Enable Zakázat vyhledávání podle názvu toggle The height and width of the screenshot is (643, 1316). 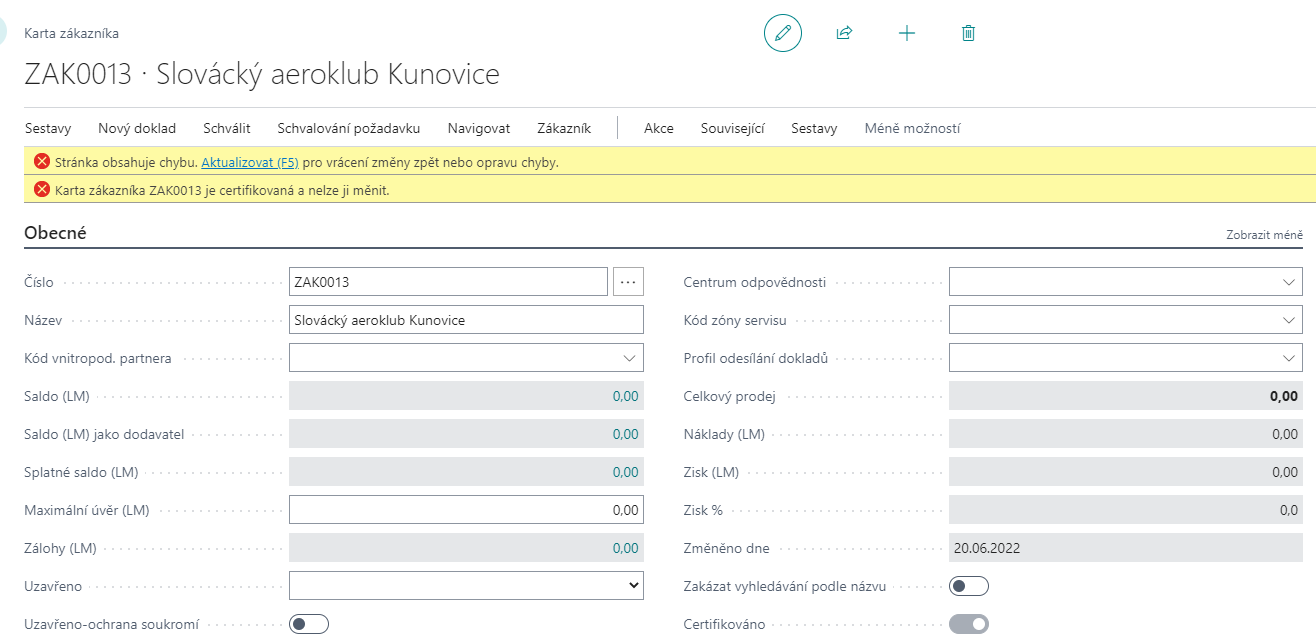pos(968,586)
